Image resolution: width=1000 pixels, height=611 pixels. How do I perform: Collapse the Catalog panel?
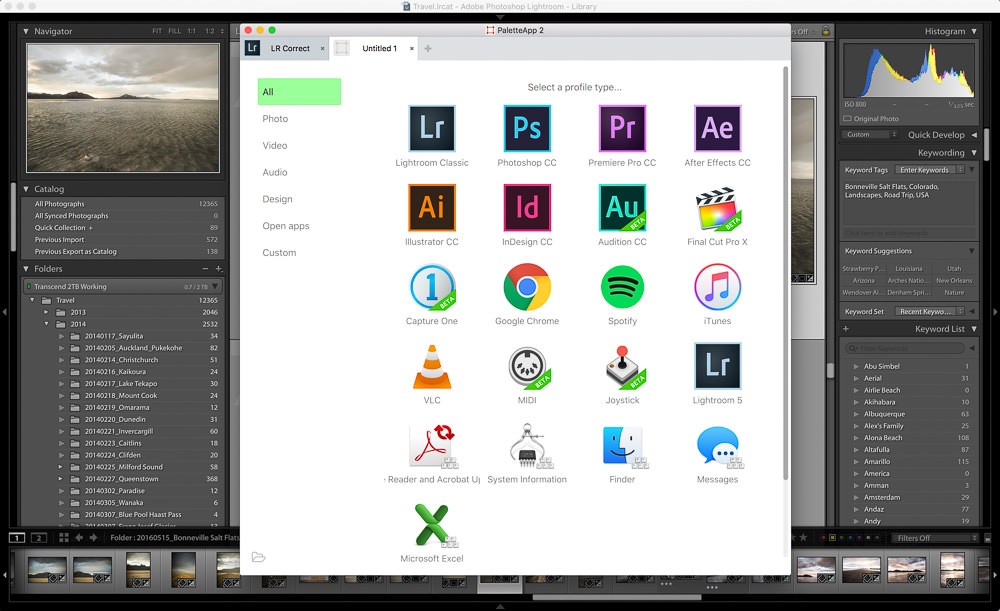tap(26, 189)
